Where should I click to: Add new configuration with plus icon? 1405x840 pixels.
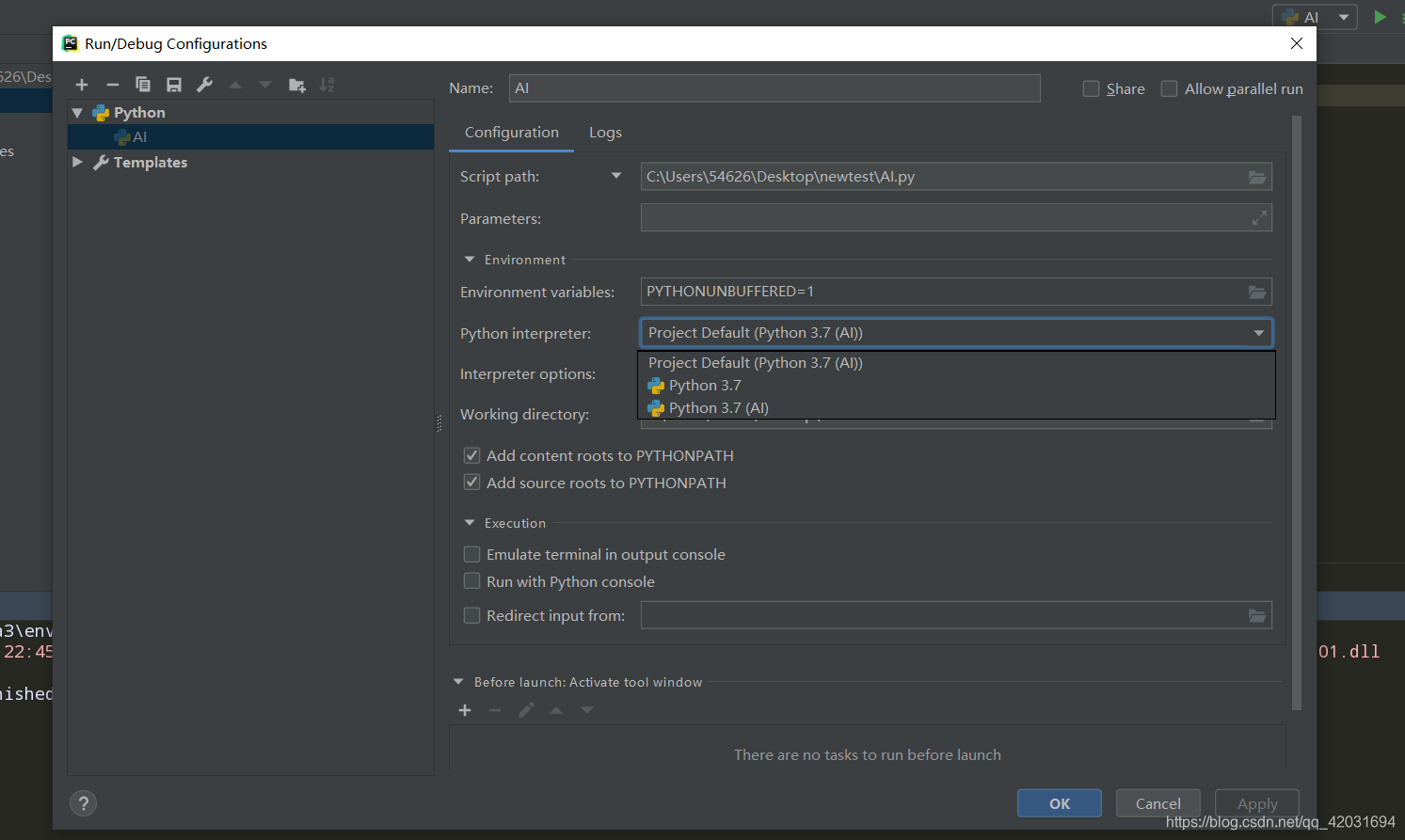pyautogui.click(x=82, y=85)
